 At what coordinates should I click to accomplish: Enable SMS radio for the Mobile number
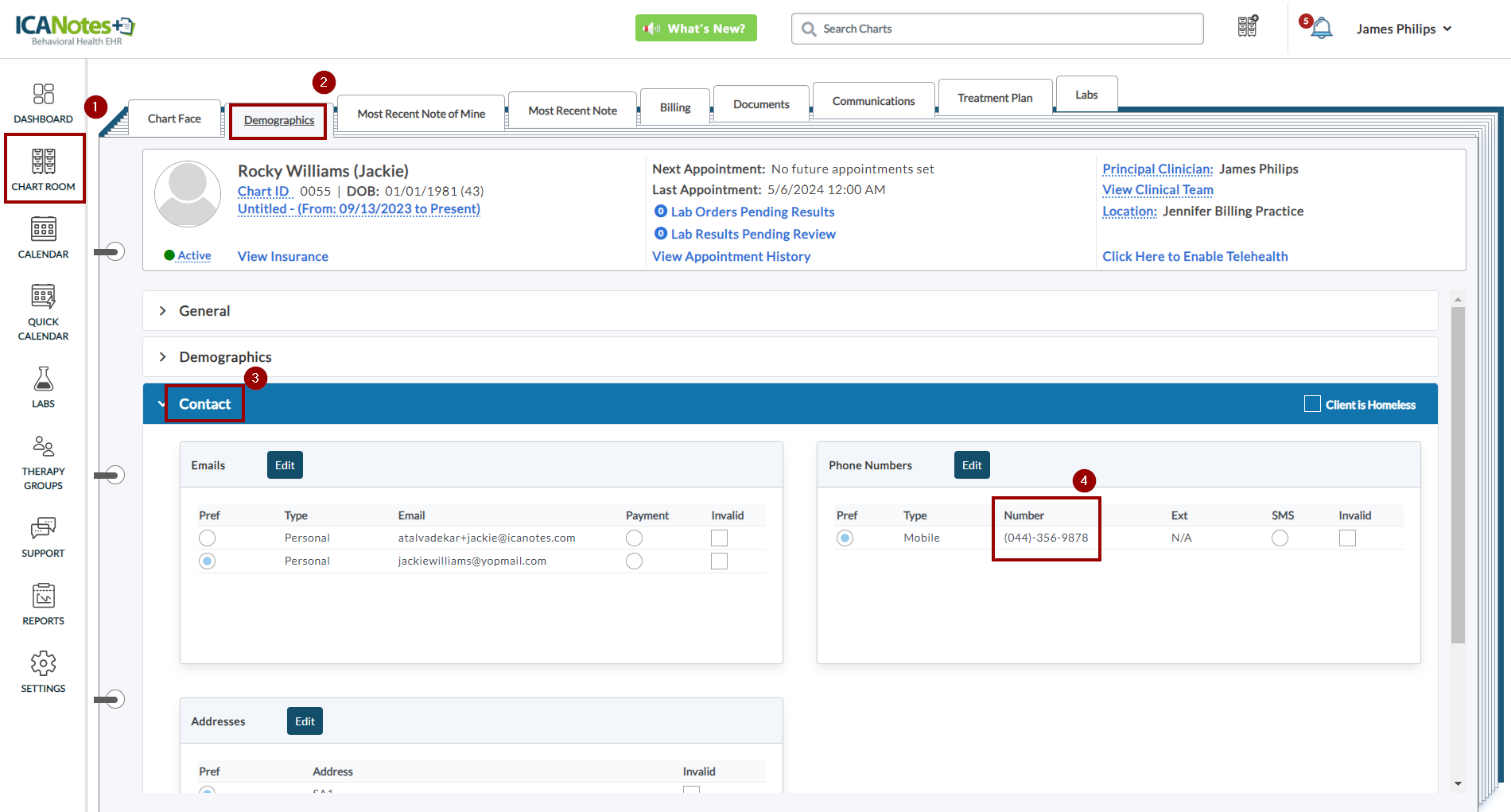pyautogui.click(x=1280, y=538)
